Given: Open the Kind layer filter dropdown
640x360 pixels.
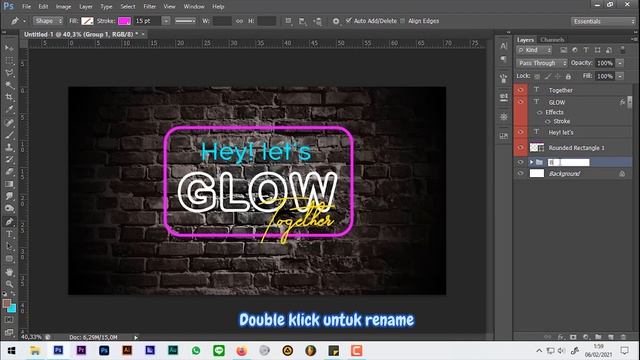Looking at the screenshot, I should (x=534, y=50).
